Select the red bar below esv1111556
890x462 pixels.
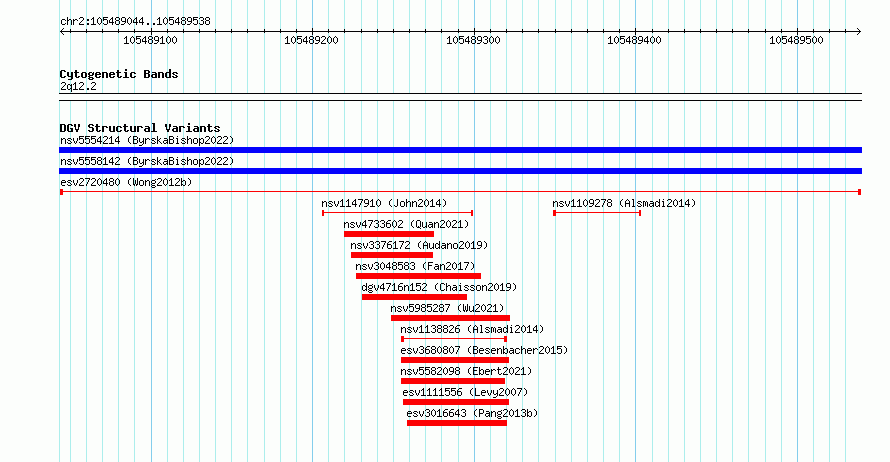[456, 402]
